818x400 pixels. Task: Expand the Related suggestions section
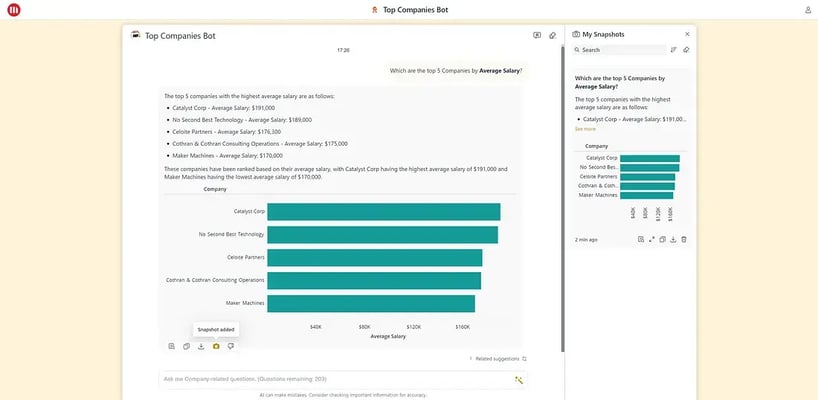(499, 358)
